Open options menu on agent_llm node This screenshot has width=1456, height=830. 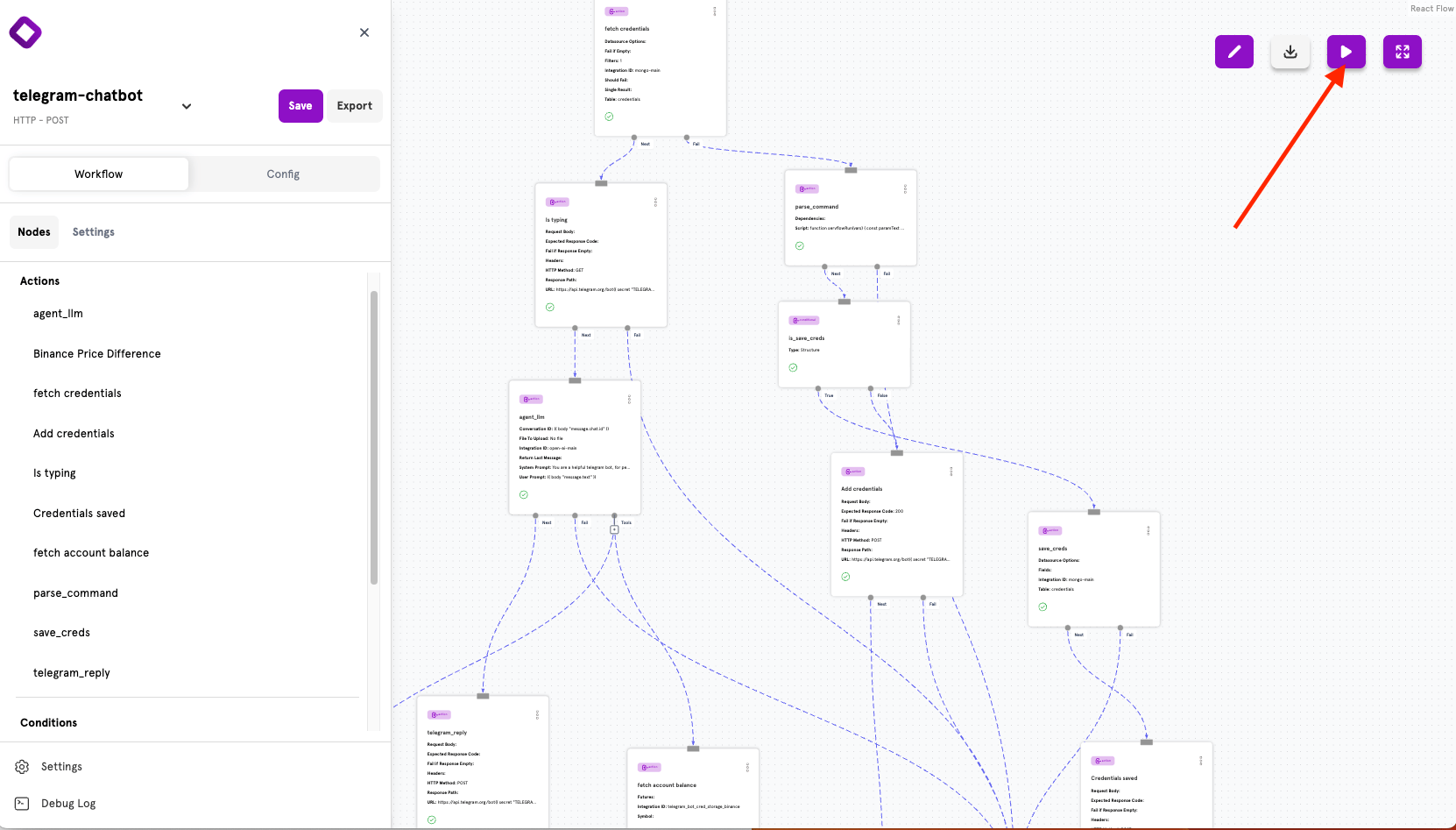click(x=629, y=400)
